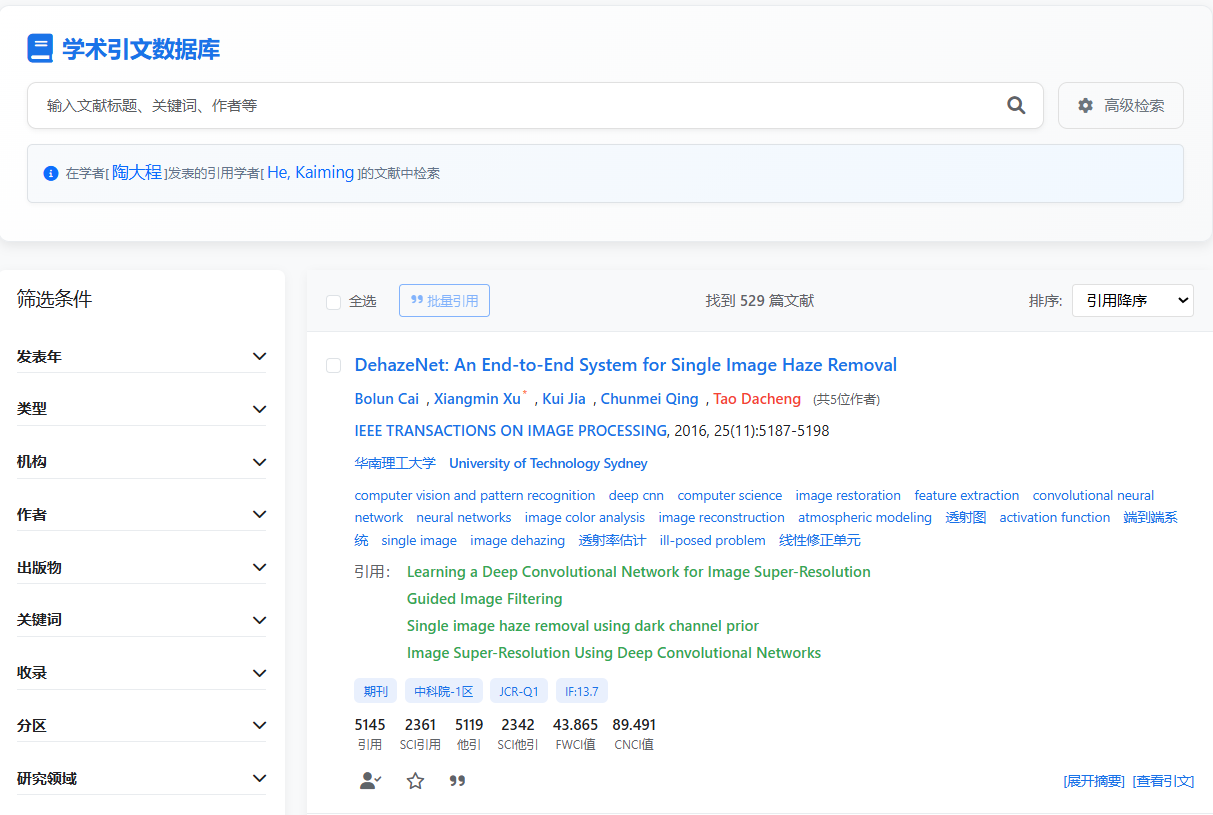The height and width of the screenshot is (815, 1213).
Task: Open the DehazeNet paper title link
Action: tap(625, 365)
